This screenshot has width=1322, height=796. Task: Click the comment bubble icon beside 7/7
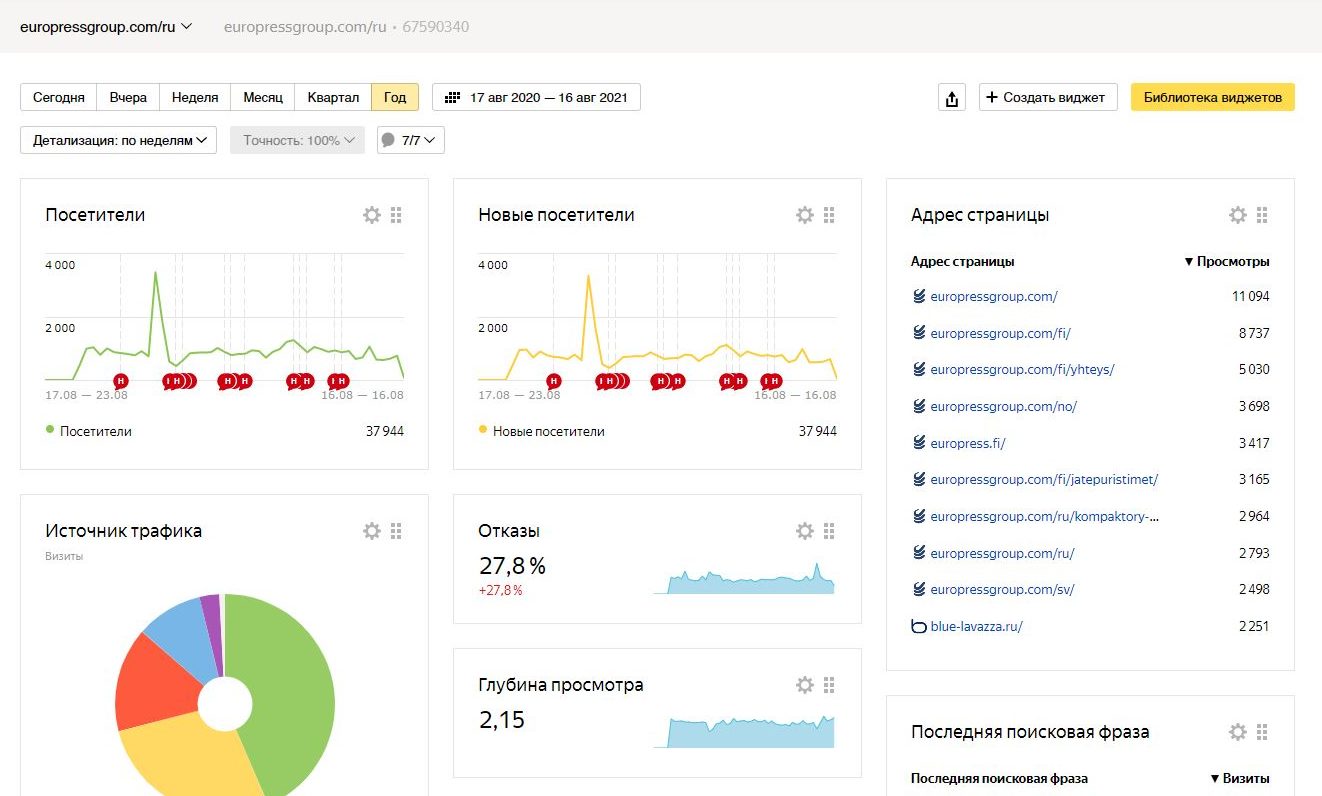pyautogui.click(x=389, y=141)
